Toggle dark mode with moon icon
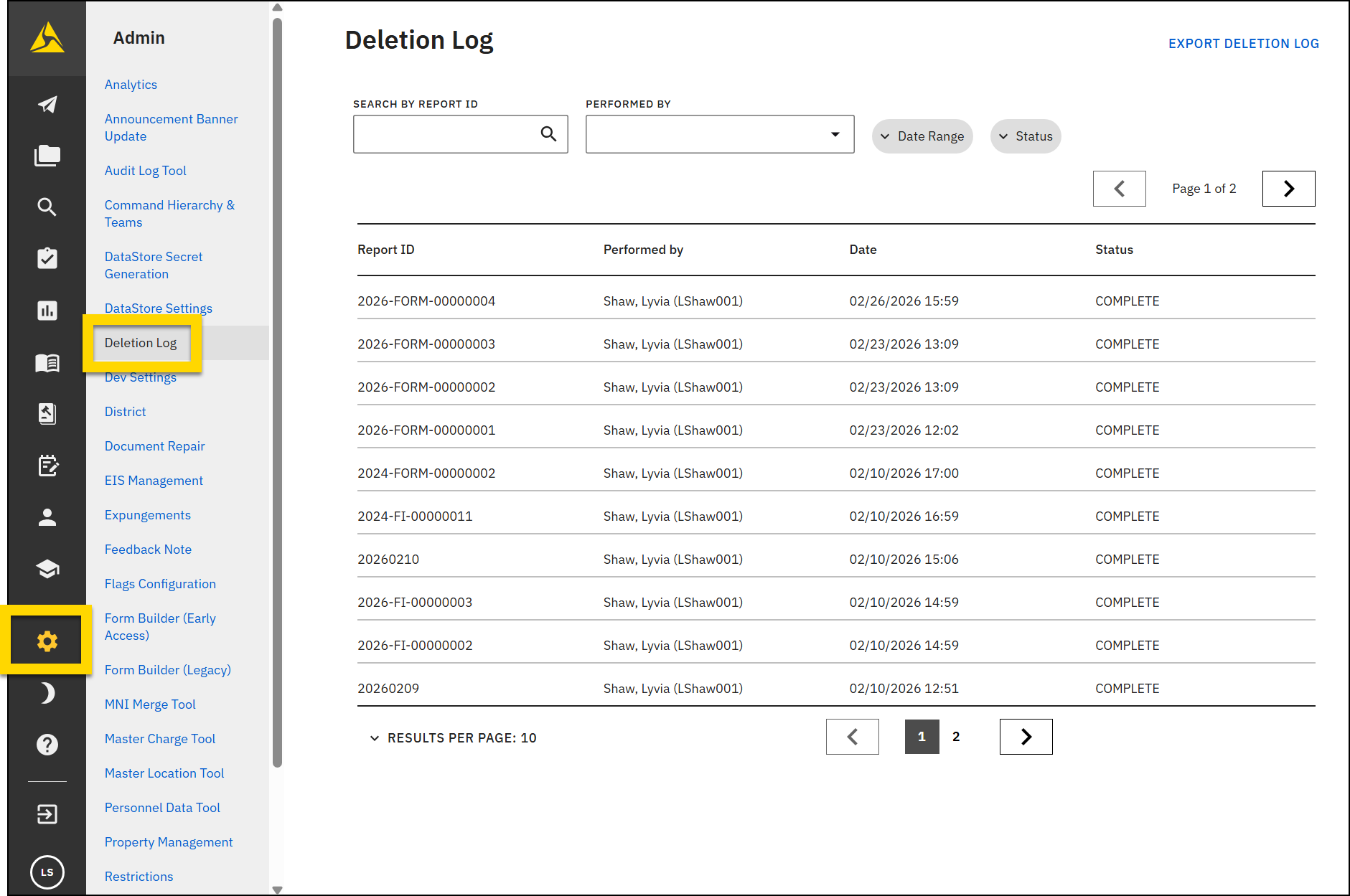The width and height of the screenshot is (1350, 896). [47, 693]
